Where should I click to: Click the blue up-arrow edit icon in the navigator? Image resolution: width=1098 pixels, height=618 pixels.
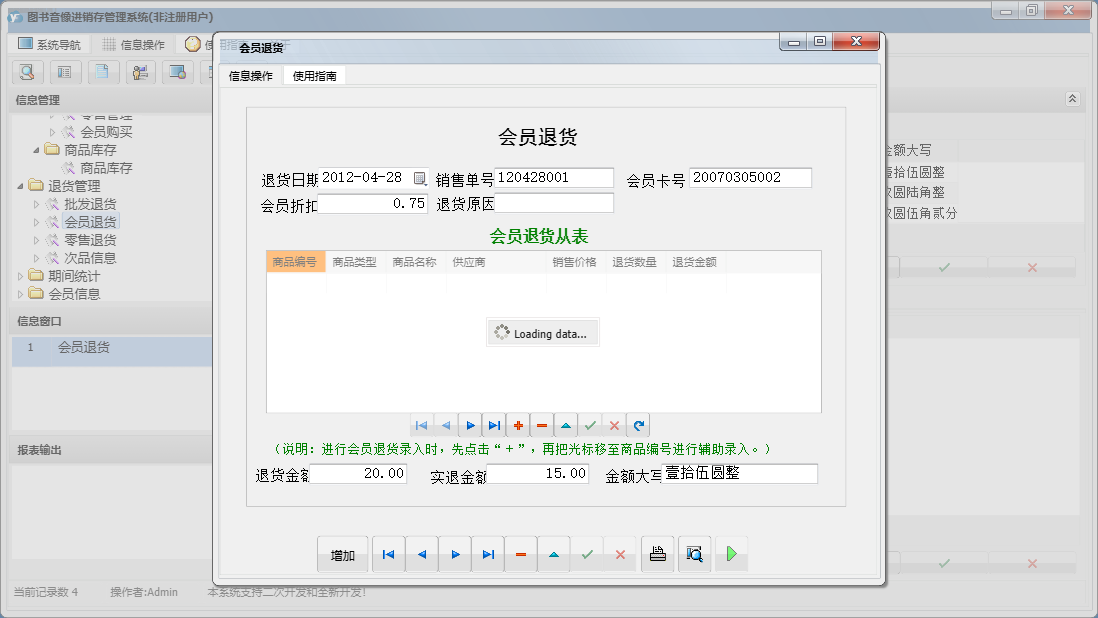coord(566,425)
